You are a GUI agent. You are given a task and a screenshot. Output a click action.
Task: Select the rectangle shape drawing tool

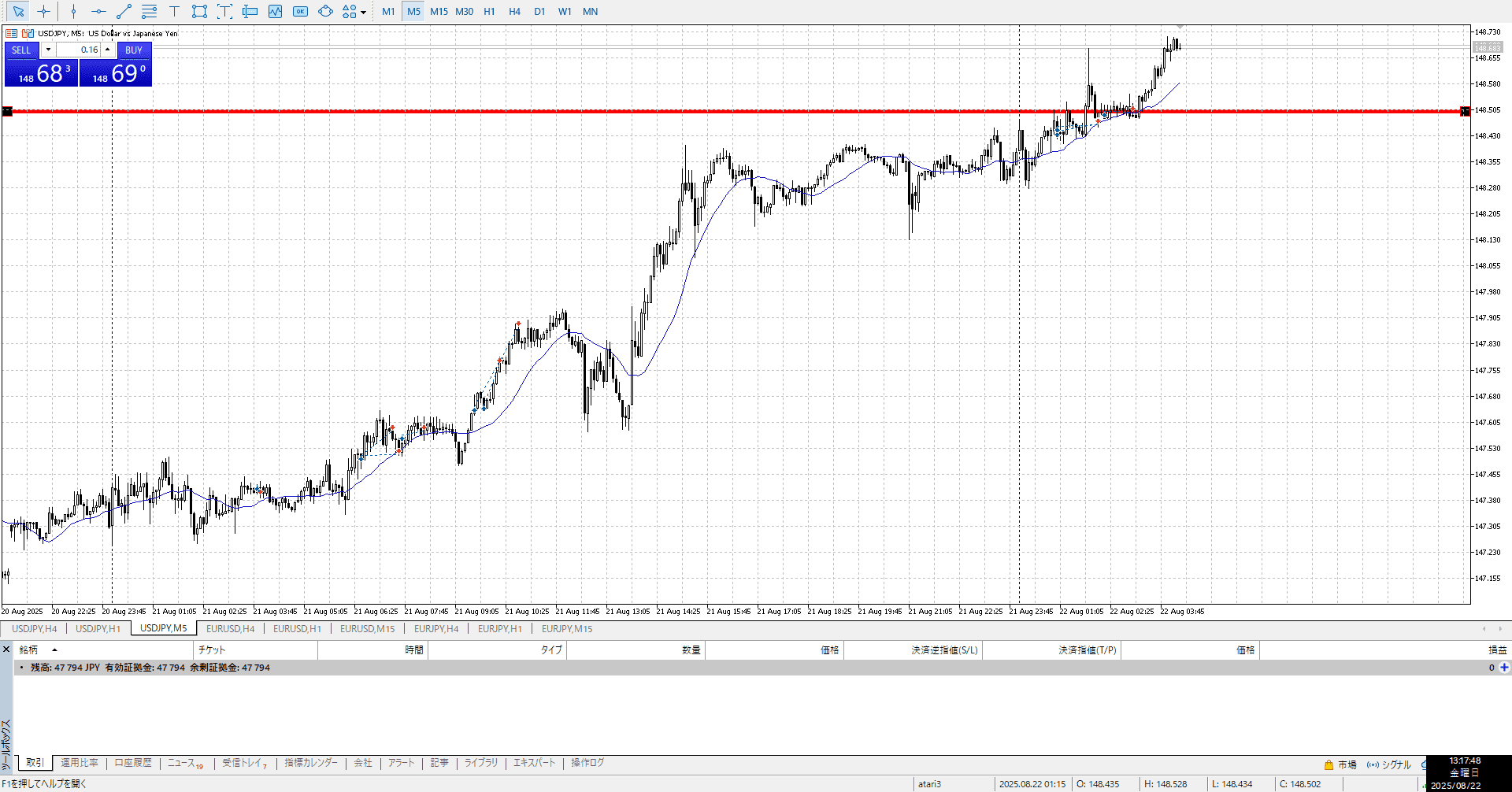coord(199,12)
